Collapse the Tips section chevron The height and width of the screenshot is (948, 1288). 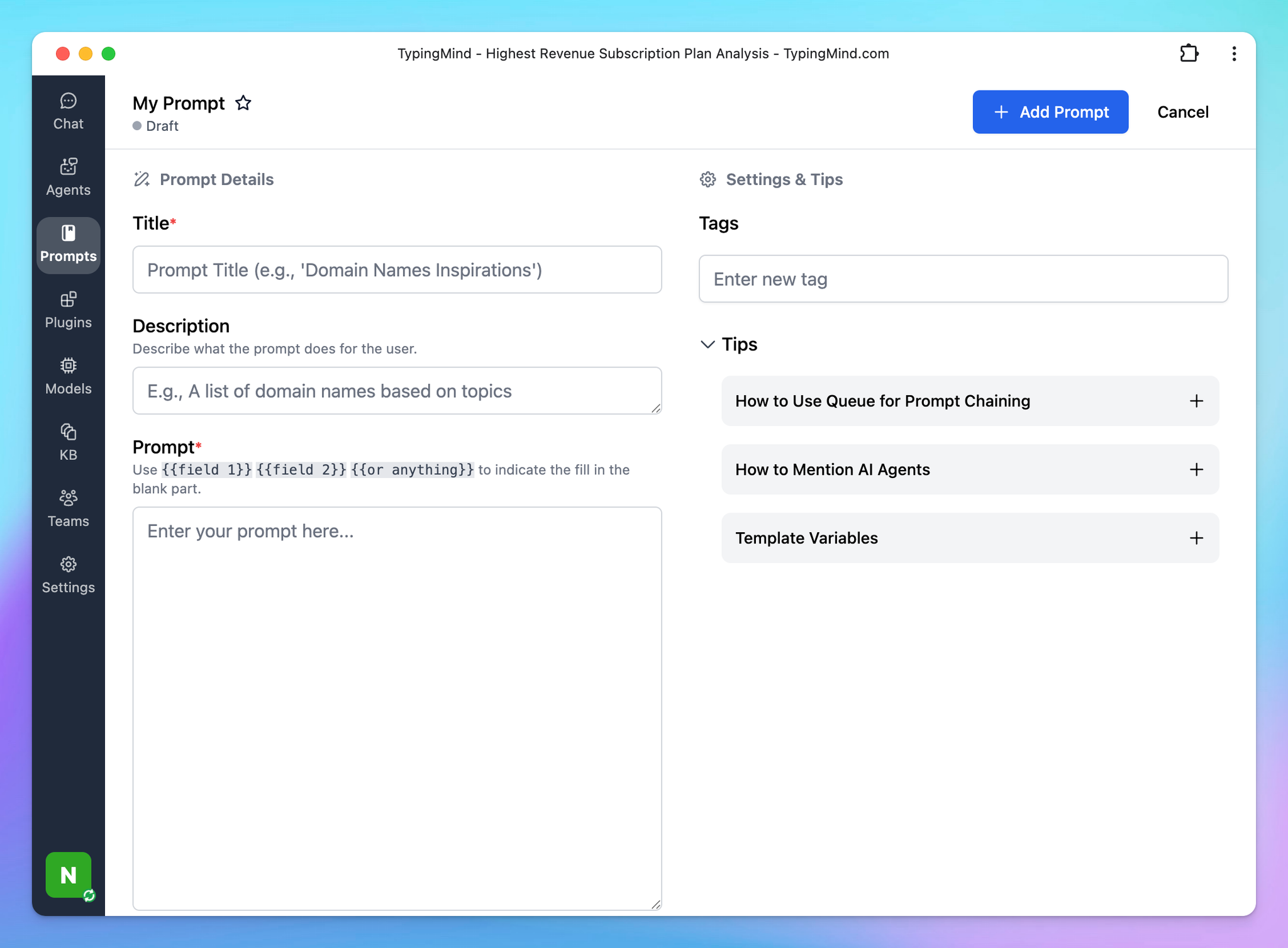708,344
